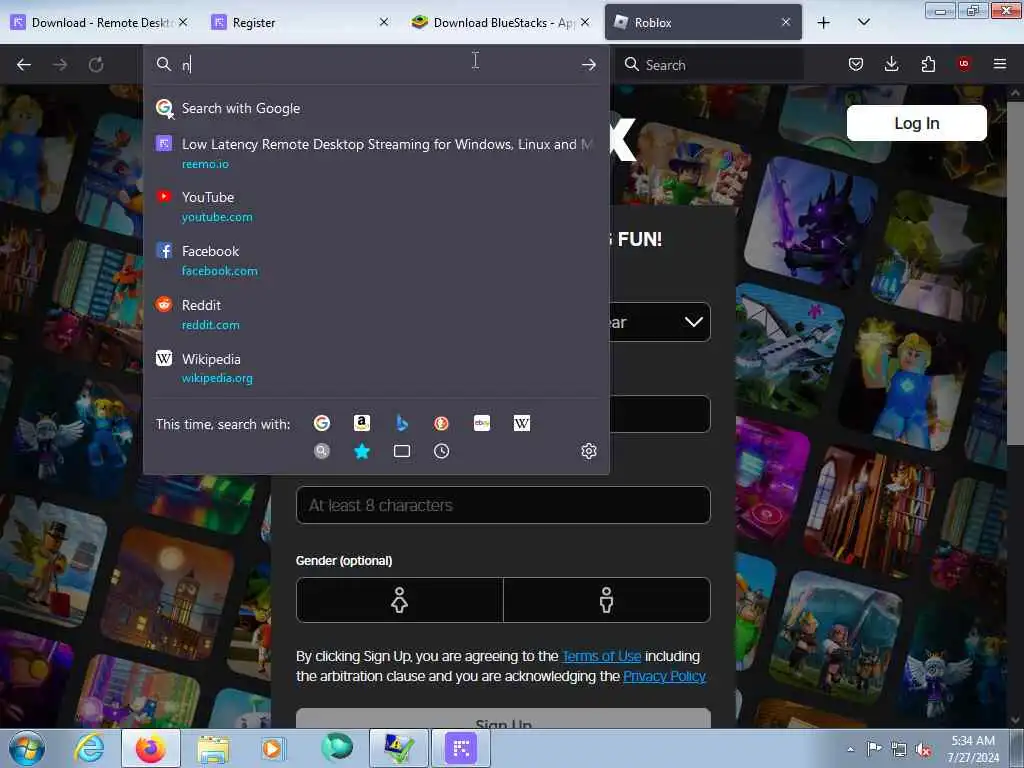Switch to Download - Remote Desktop tab
The height and width of the screenshot is (768, 1024).
(101, 22)
